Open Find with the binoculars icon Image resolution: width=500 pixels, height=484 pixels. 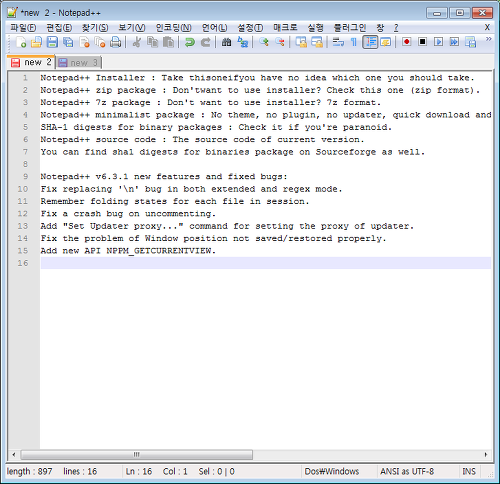pos(227,42)
